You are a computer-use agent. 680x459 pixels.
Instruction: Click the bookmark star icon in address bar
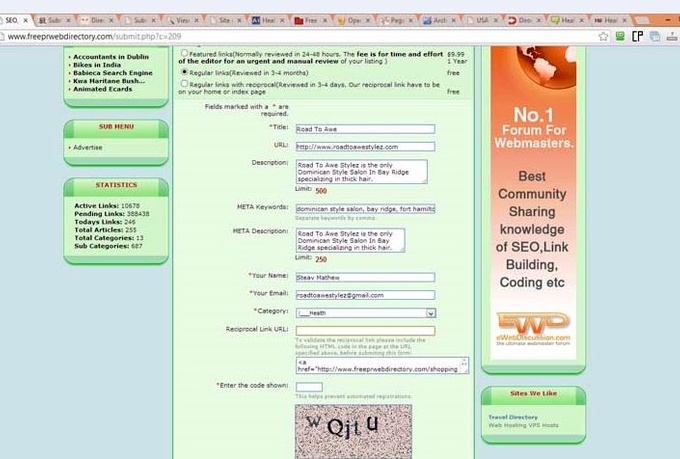[604, 36]
